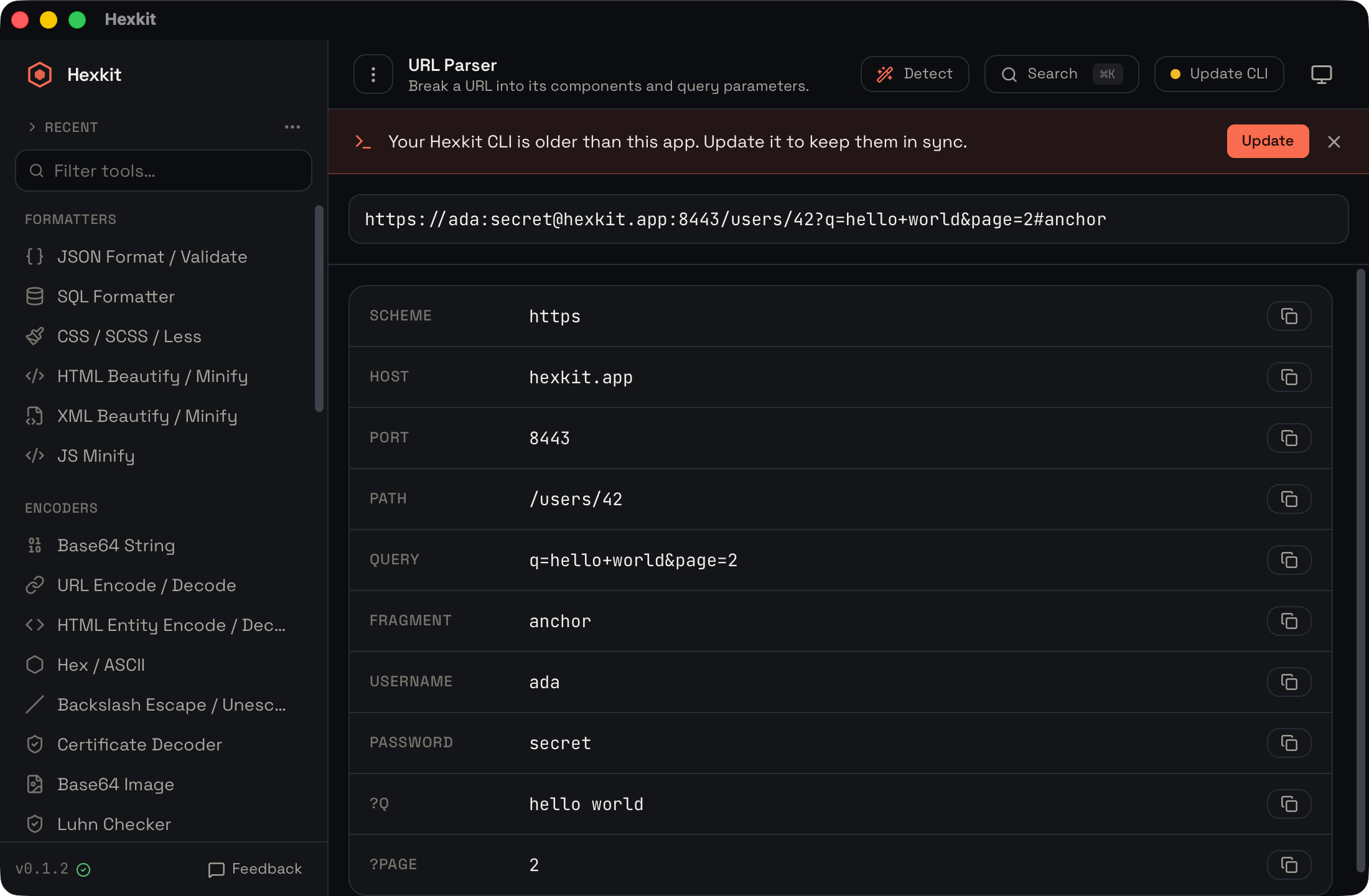Image resolution: width=1369 pixels, height=896 pixels.
Task: Click the terminal prompt icon in the banner
Action: pos(363,142)
